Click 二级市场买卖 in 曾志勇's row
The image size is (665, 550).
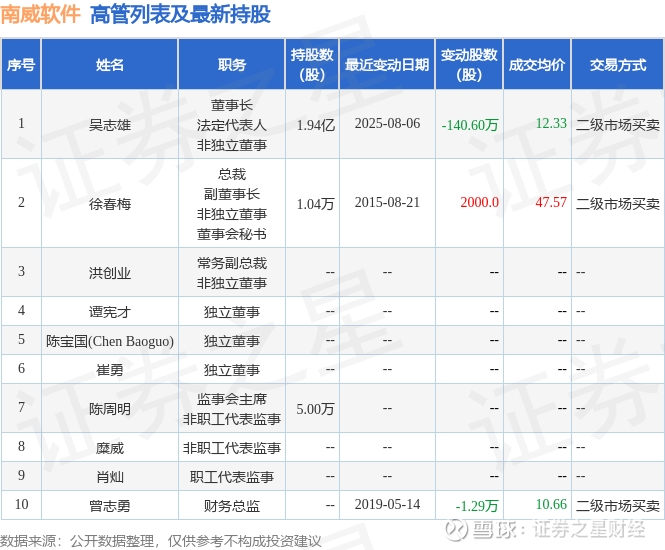618,506
